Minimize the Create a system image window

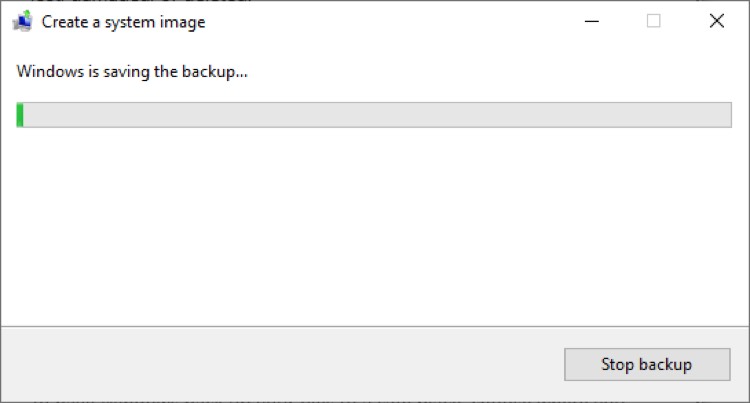592,21
